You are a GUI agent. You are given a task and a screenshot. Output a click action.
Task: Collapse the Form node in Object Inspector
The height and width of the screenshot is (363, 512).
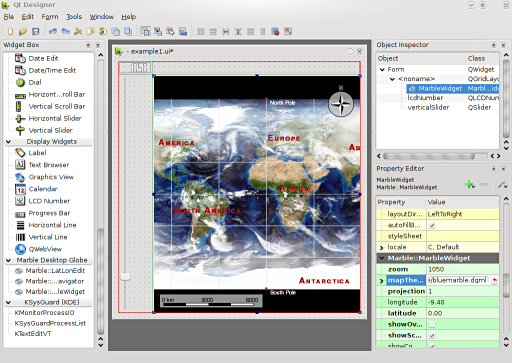[382, 70]
